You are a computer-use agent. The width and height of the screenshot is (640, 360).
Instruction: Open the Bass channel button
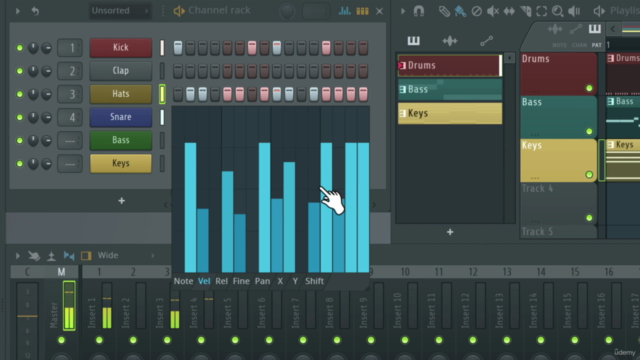(121, 140)
